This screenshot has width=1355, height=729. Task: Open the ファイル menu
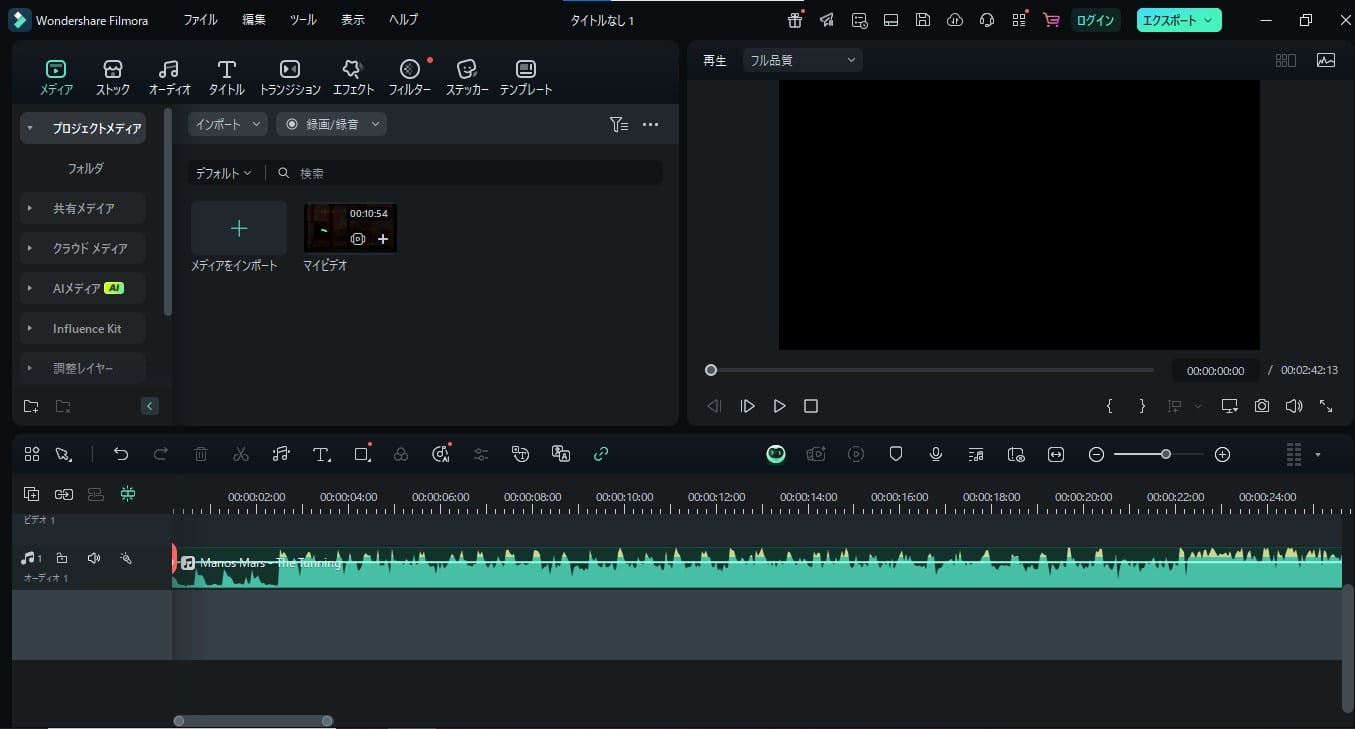pos(200,20)
